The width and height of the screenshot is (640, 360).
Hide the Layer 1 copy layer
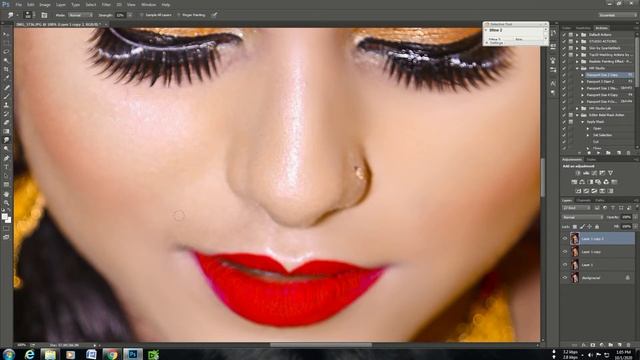[564, 252]
